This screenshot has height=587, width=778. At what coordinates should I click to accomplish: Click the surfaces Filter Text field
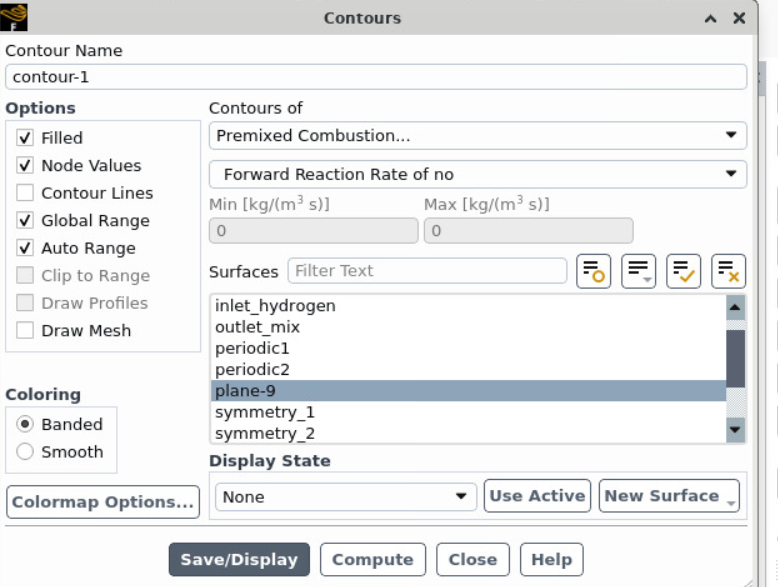click(x=427, y=271)
